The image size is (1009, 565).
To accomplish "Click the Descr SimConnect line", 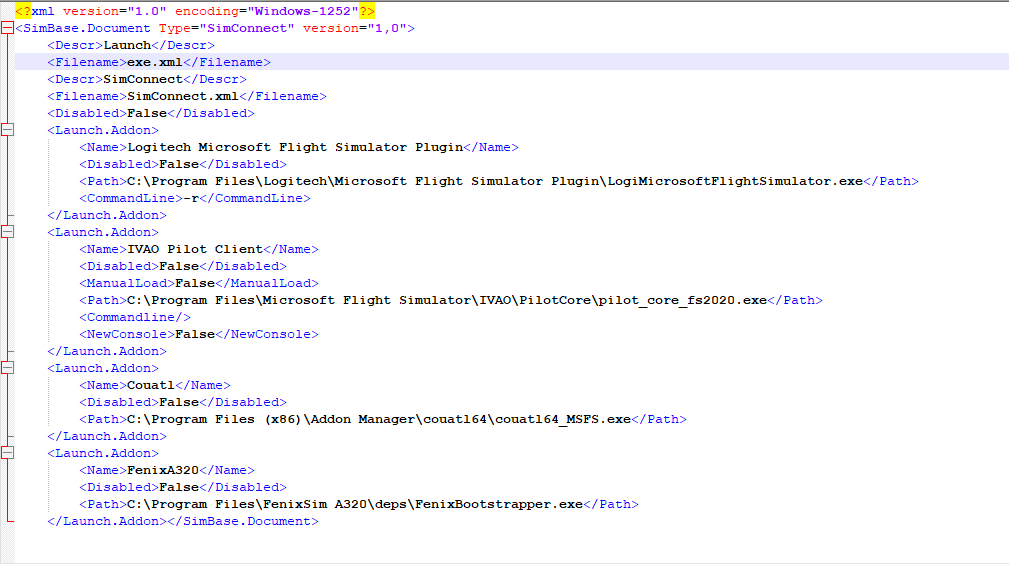I will click(x=147, y=79).
